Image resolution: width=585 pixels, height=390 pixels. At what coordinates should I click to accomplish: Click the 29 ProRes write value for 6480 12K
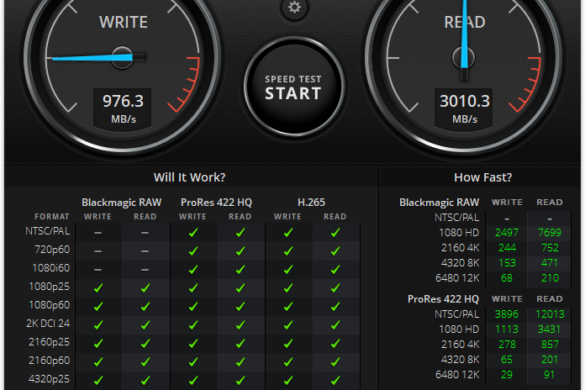tap(507, 375)
